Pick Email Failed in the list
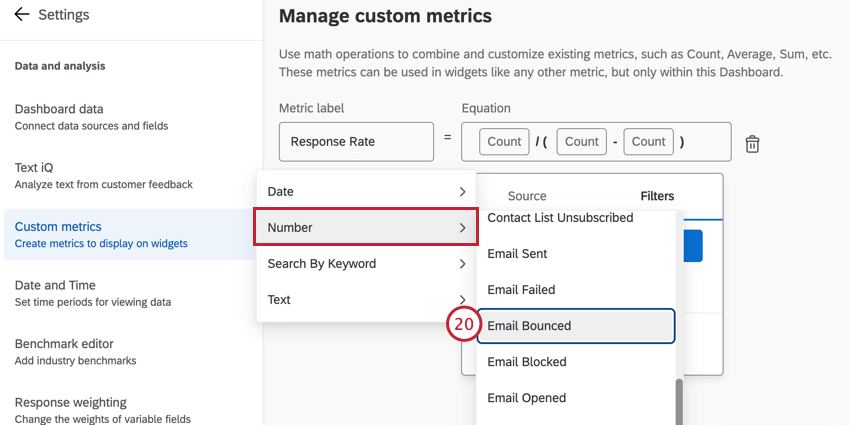This screenshot has width=850, height=425. pyautogui.click(x=575, y=290)
